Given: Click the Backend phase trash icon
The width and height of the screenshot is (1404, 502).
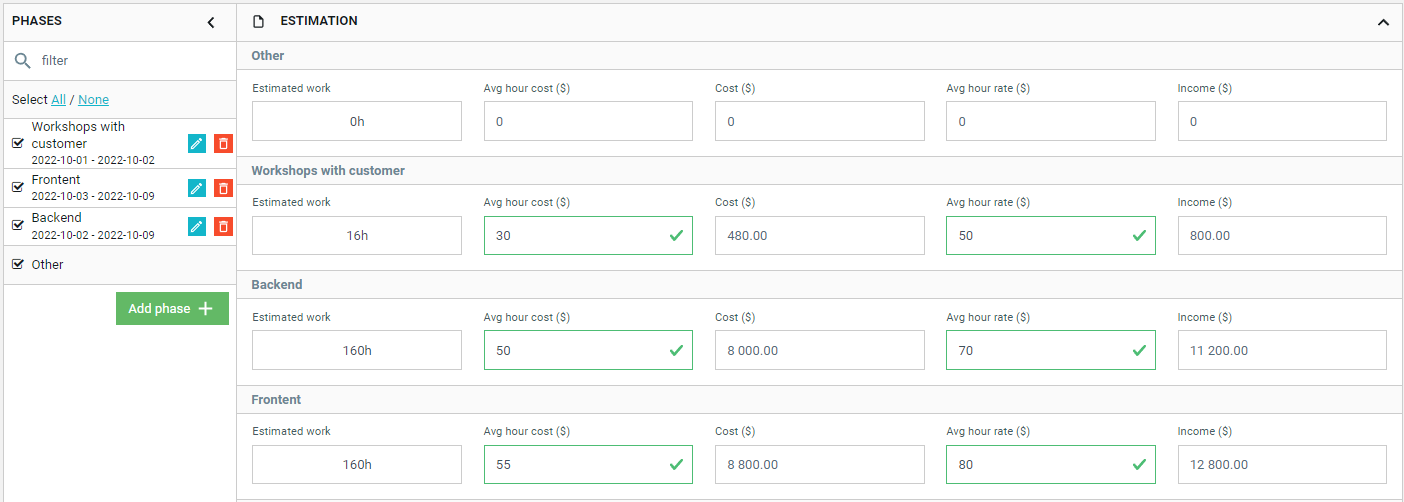Looking at the screenshot, I should 223,226.
